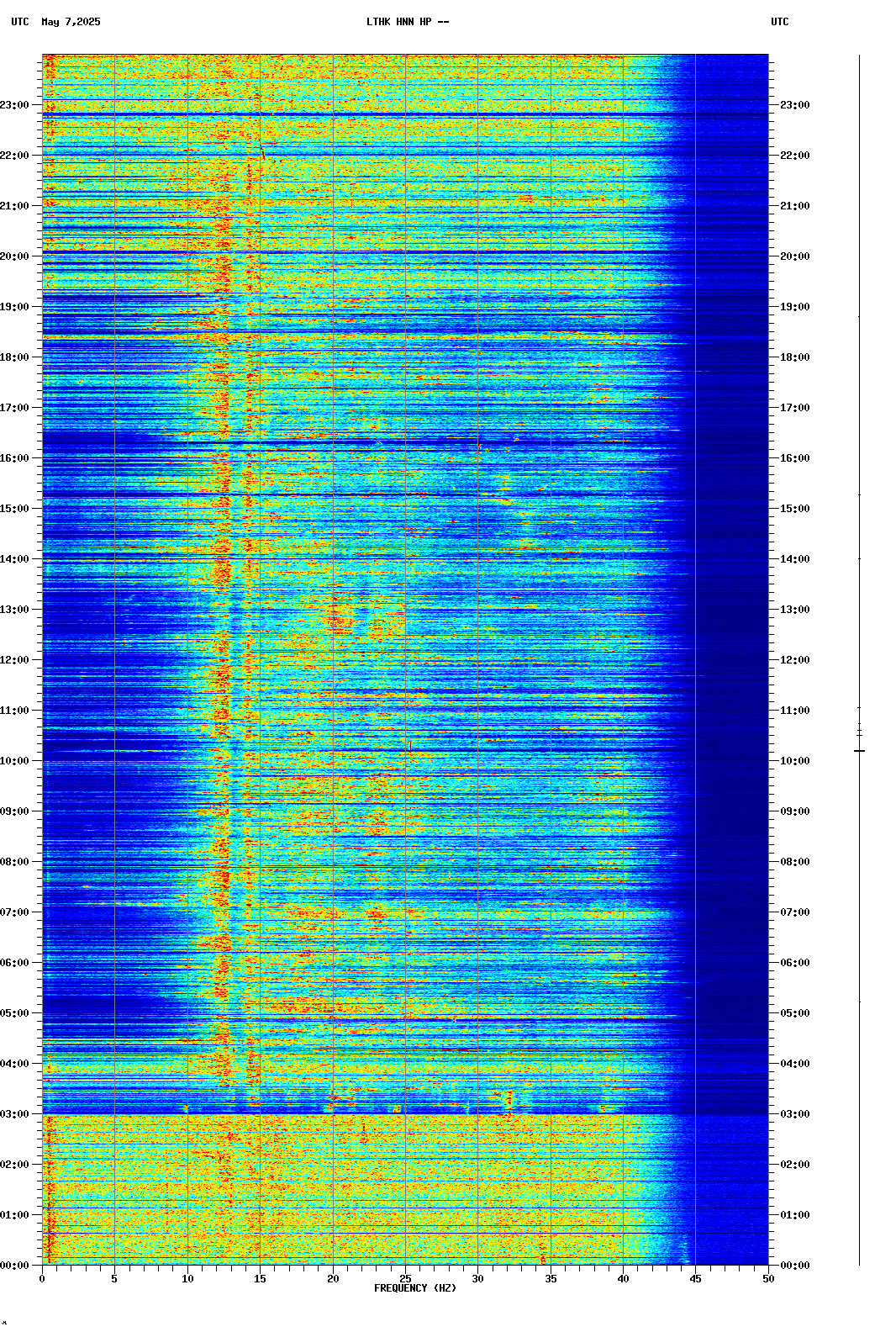Screen dimensions: 896x1332
Task: Select the 10:00 time label on the right axis
Action: [794, 761]
